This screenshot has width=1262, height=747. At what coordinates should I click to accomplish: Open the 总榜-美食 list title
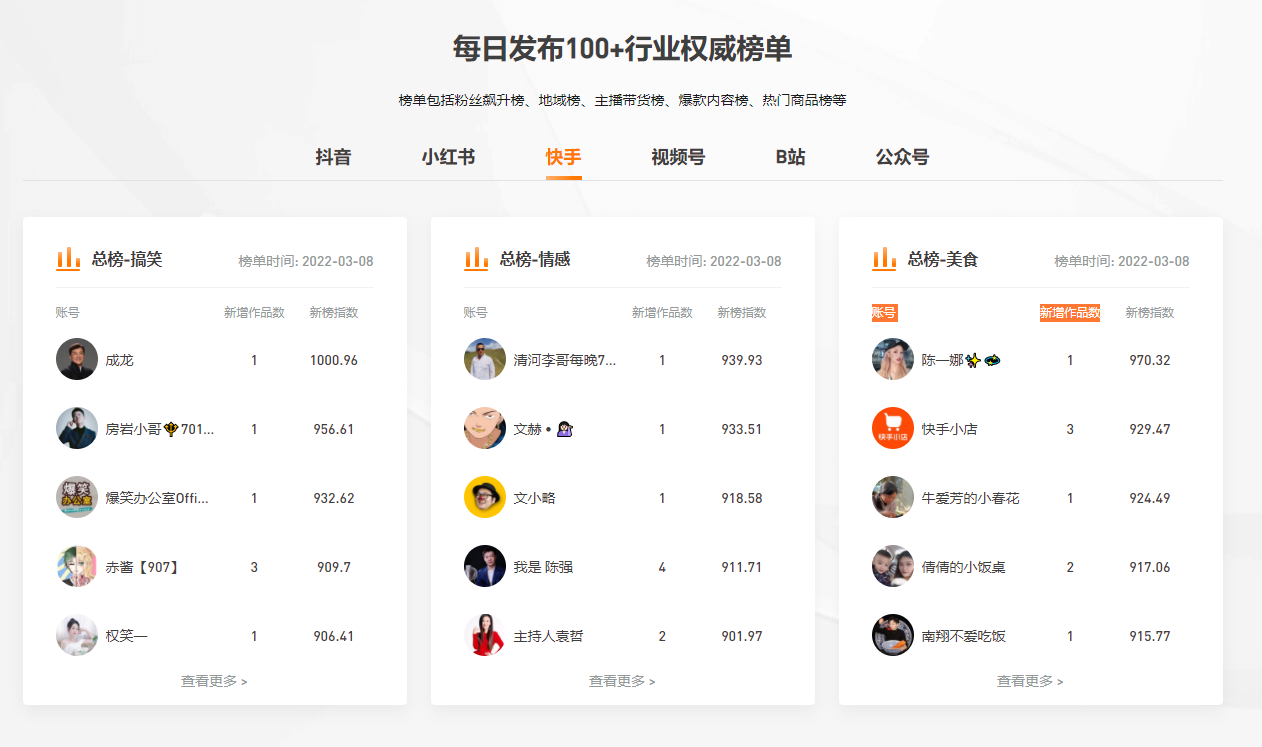pos(943,259)
